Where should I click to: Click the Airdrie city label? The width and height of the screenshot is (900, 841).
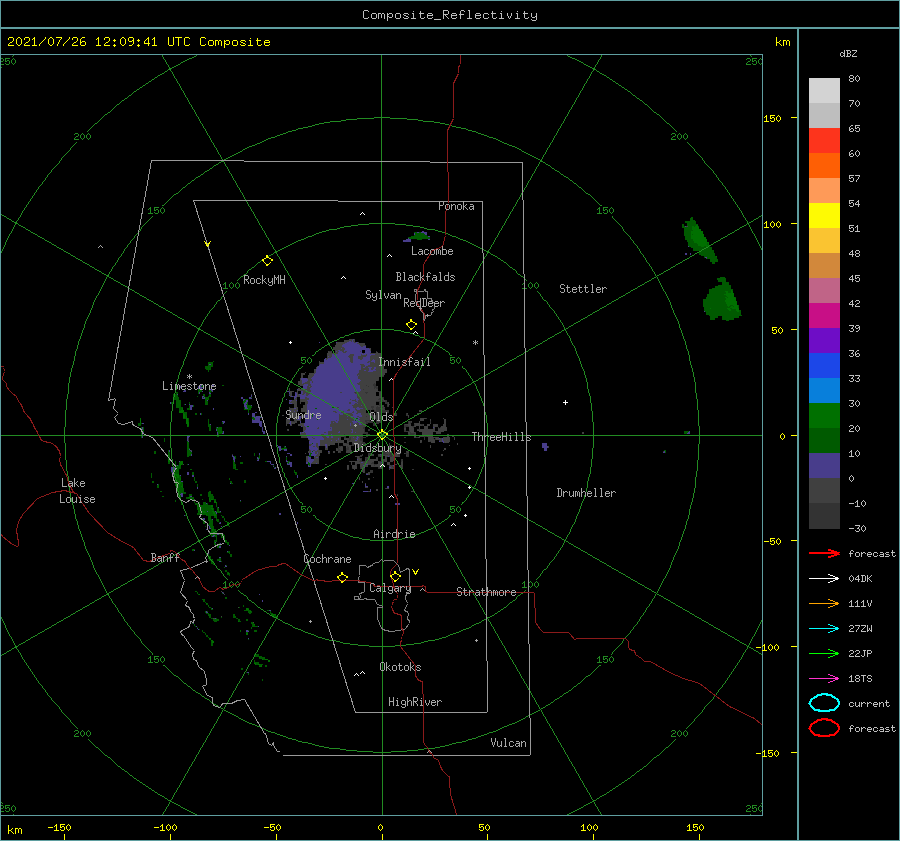pyautogui.click(x=394, y=534)
